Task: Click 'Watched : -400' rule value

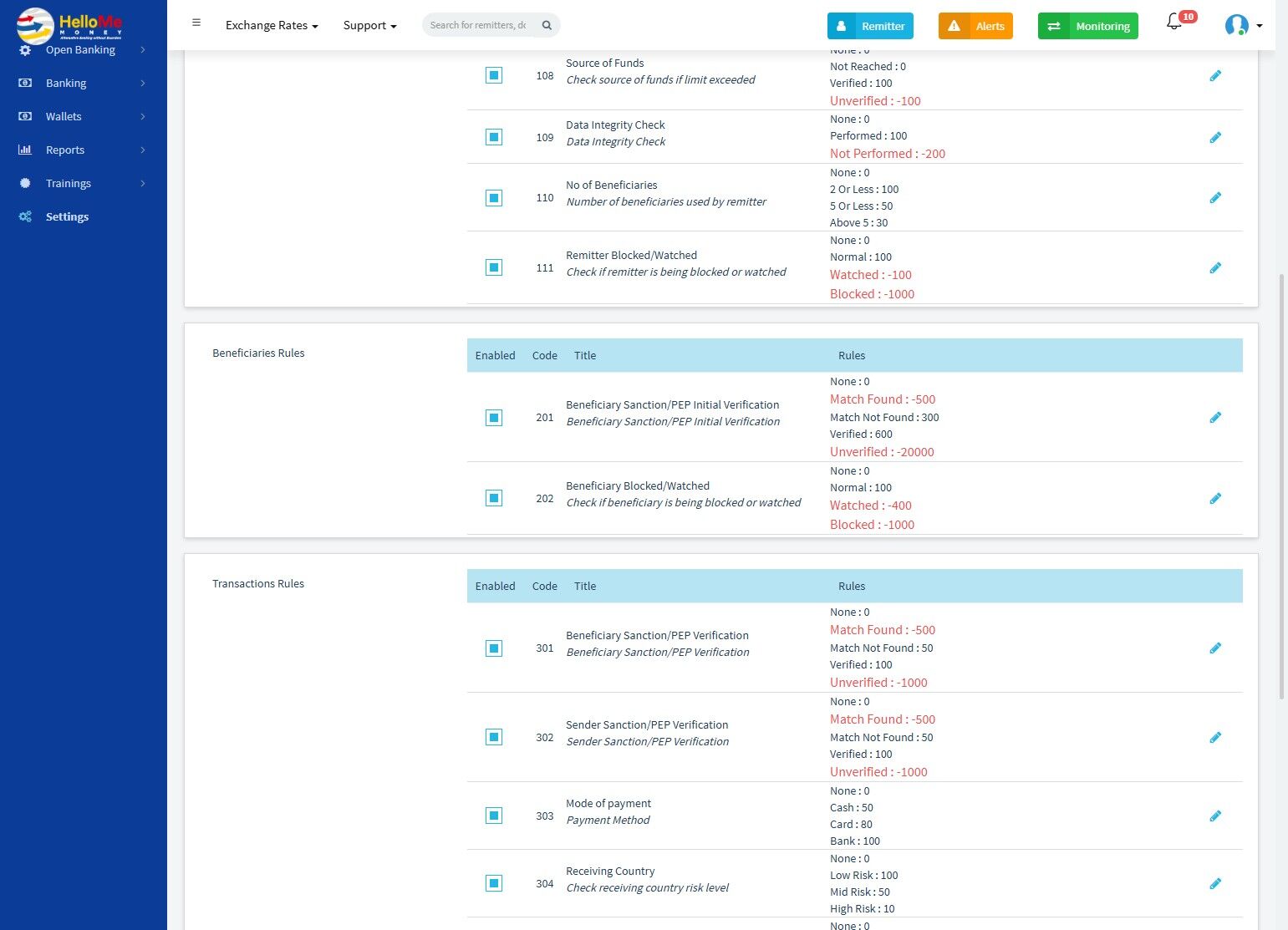Action: pos(871,506)
